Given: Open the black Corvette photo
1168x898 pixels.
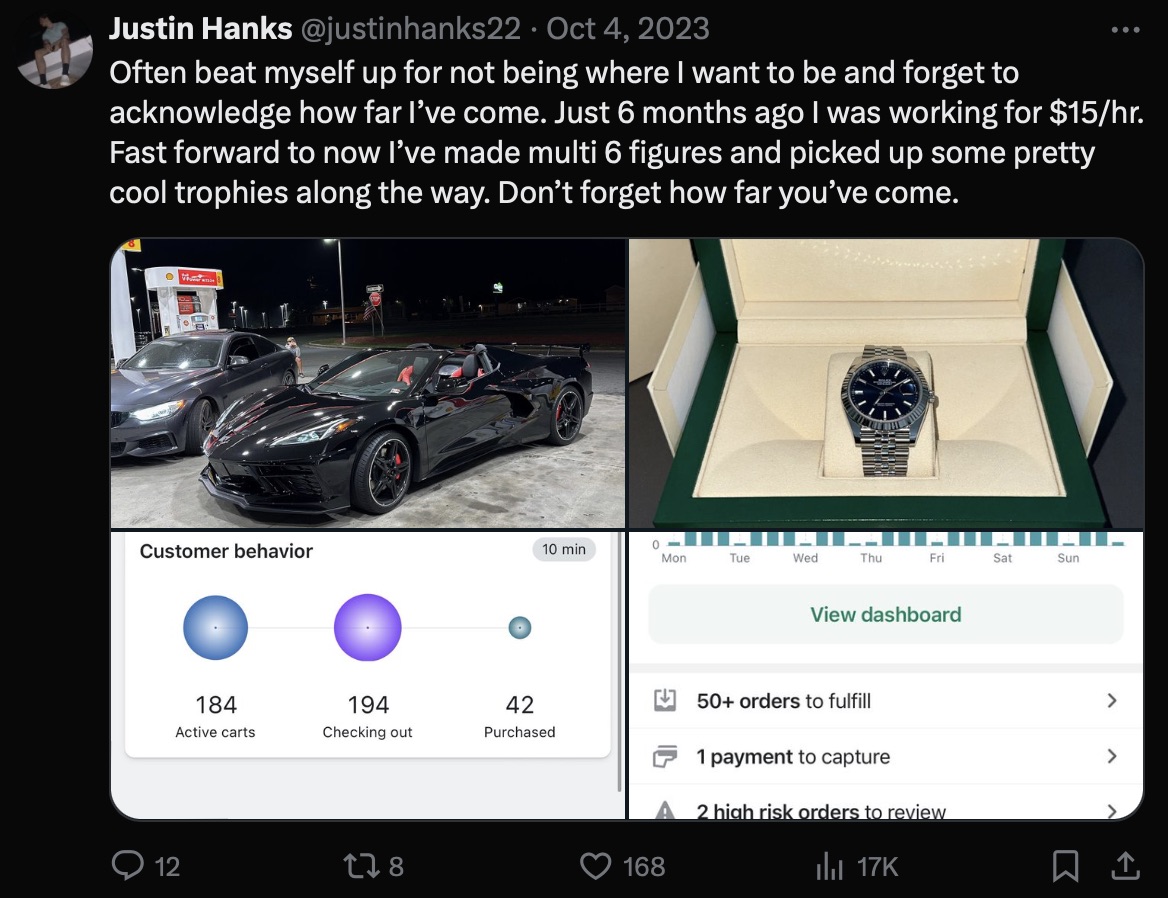Looking at the screenshot, I should 367,383.
